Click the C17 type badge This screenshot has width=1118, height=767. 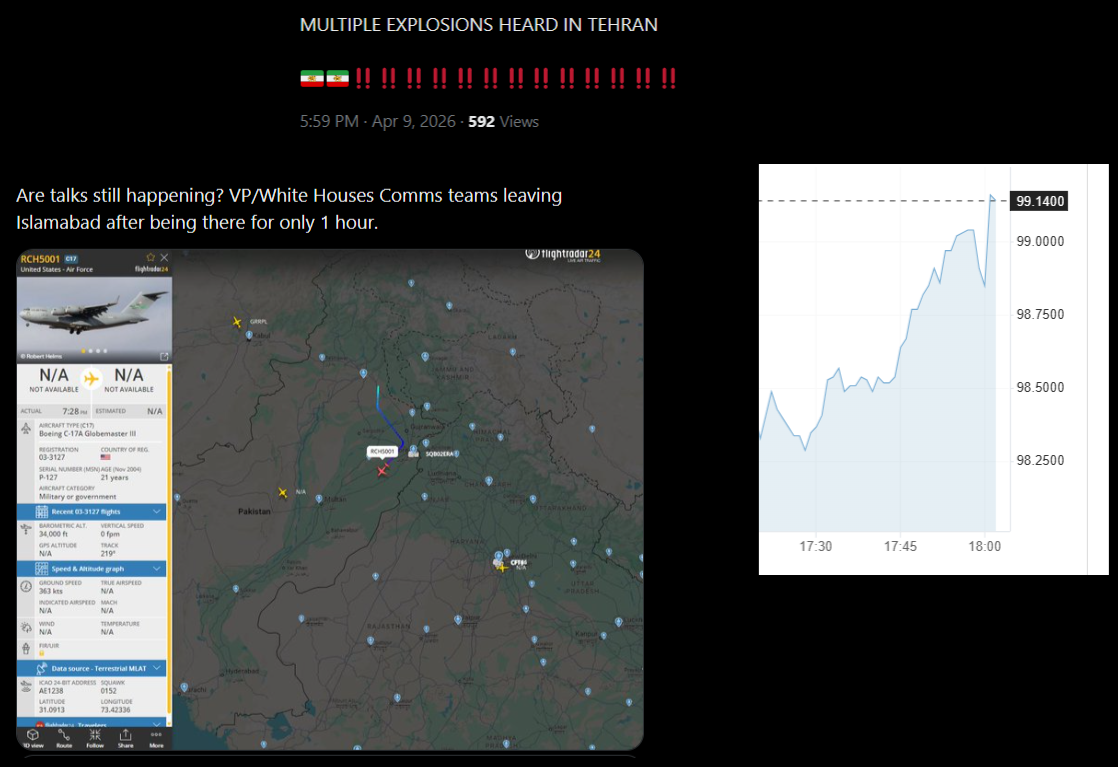click(x=71, y=259)
